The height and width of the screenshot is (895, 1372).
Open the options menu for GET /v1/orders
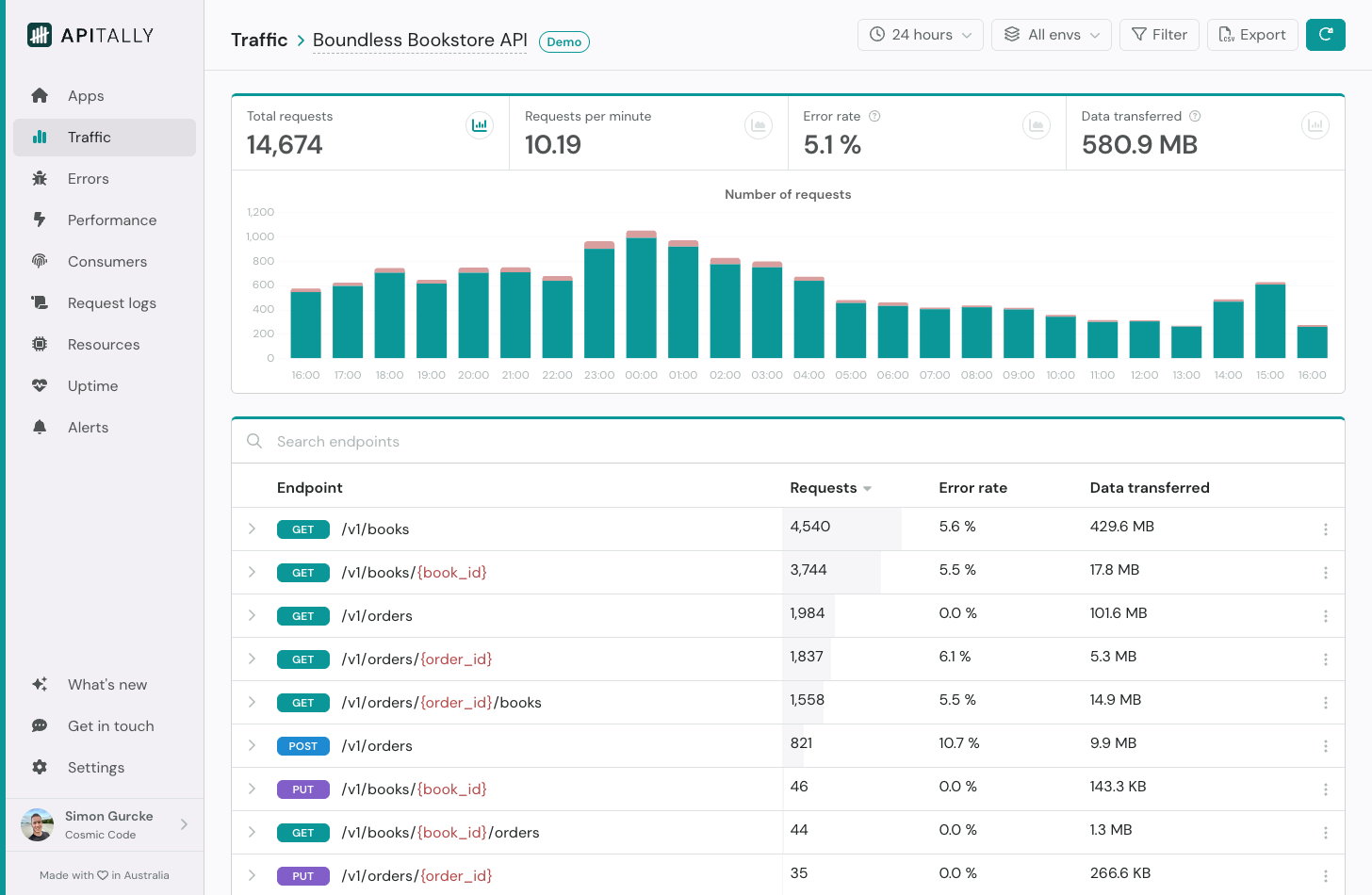pos(1326,615)
